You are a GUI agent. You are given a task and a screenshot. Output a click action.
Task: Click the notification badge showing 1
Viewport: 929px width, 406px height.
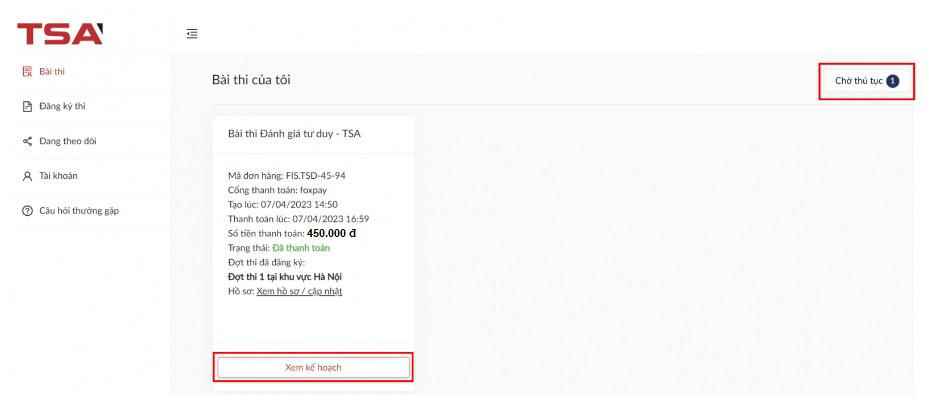coord(892,81)
